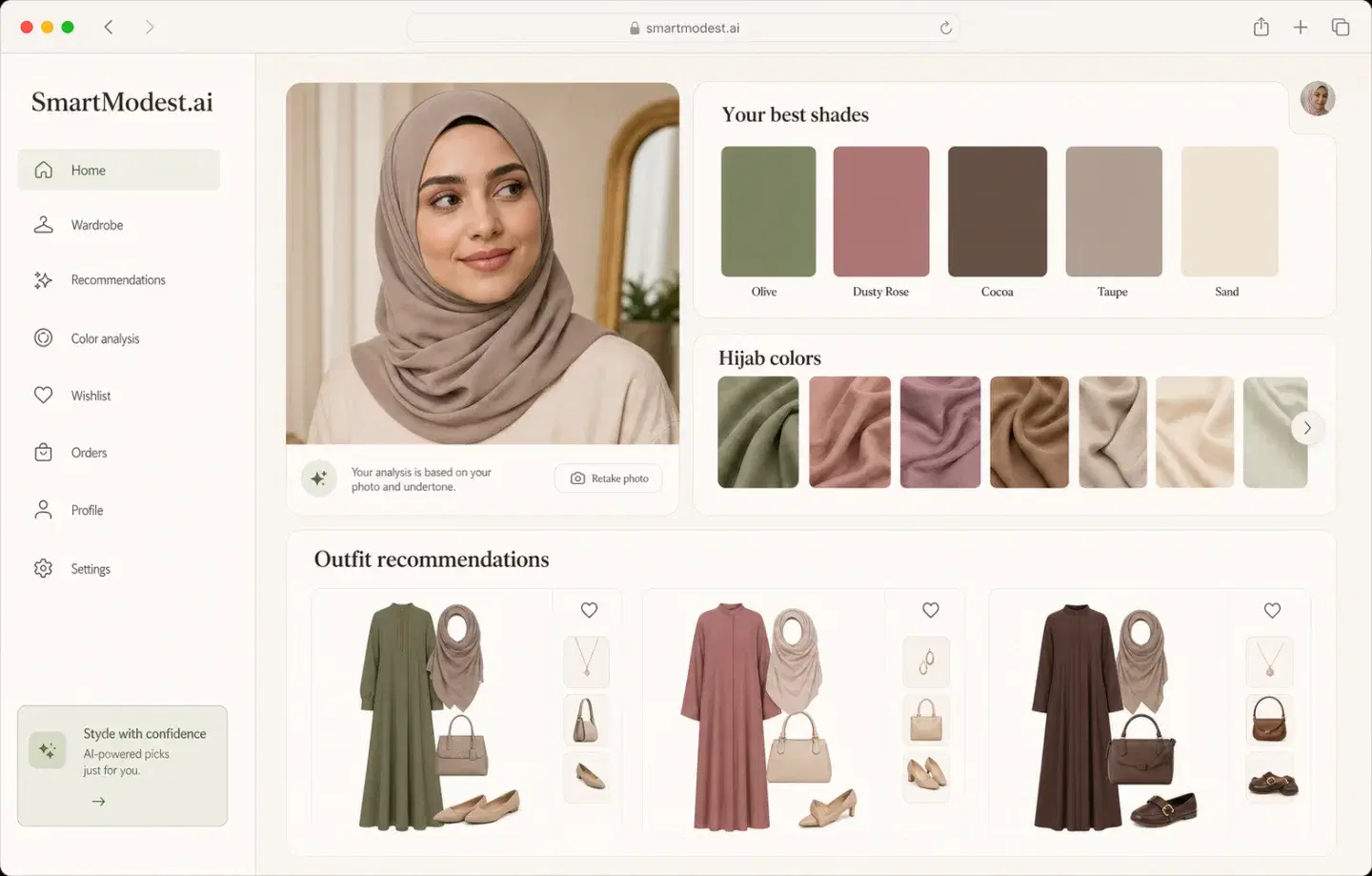Click the Wardrobe hanger icon

click(44, 225)
